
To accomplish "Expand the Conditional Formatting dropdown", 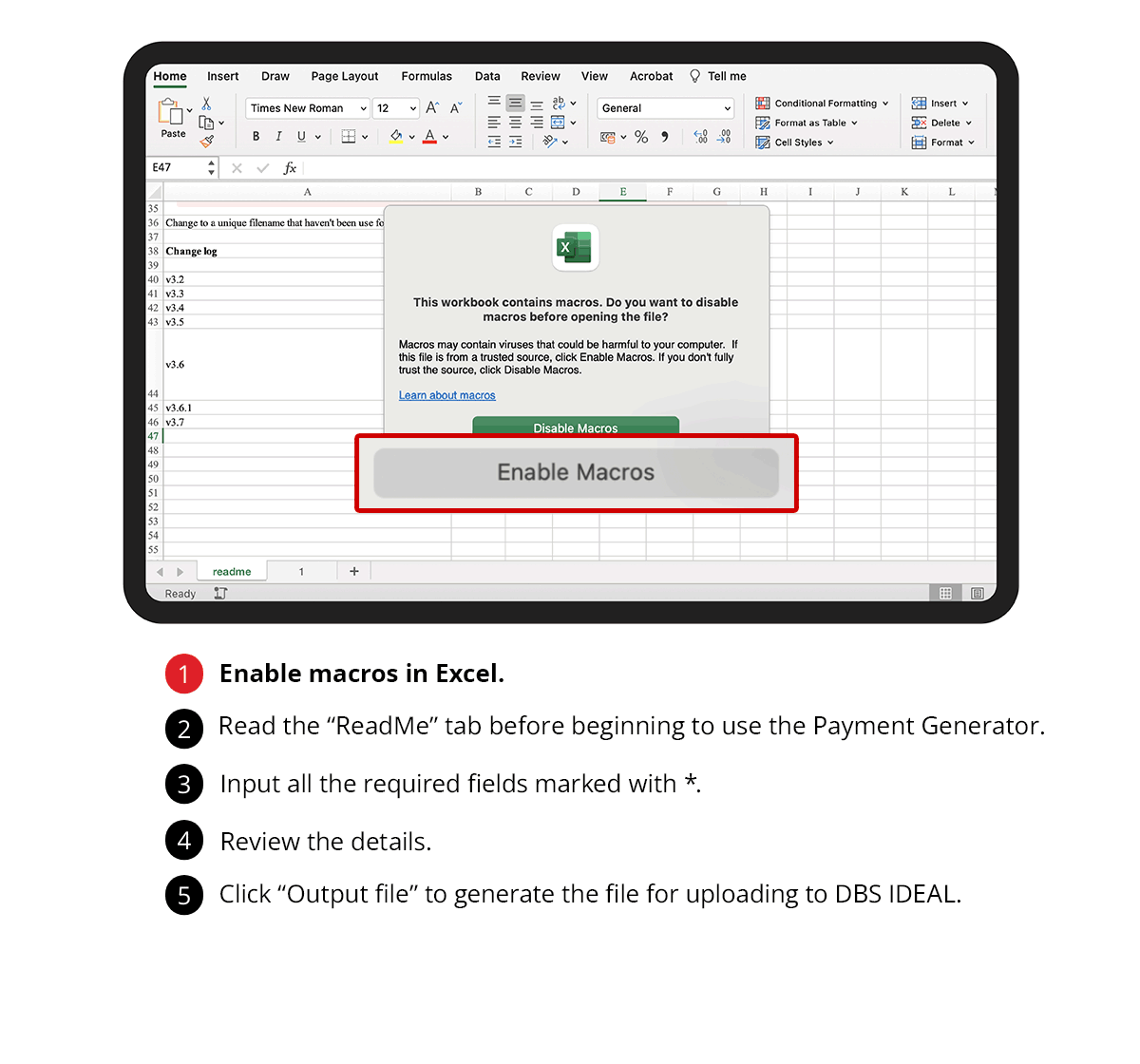I will click(823, 104).
